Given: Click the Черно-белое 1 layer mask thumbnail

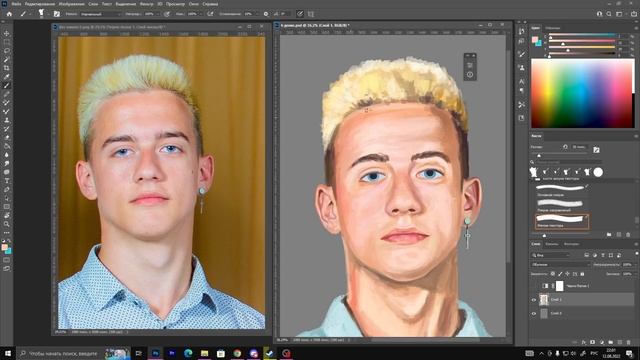Looking at the screenshot, I should tap(560, 286).
